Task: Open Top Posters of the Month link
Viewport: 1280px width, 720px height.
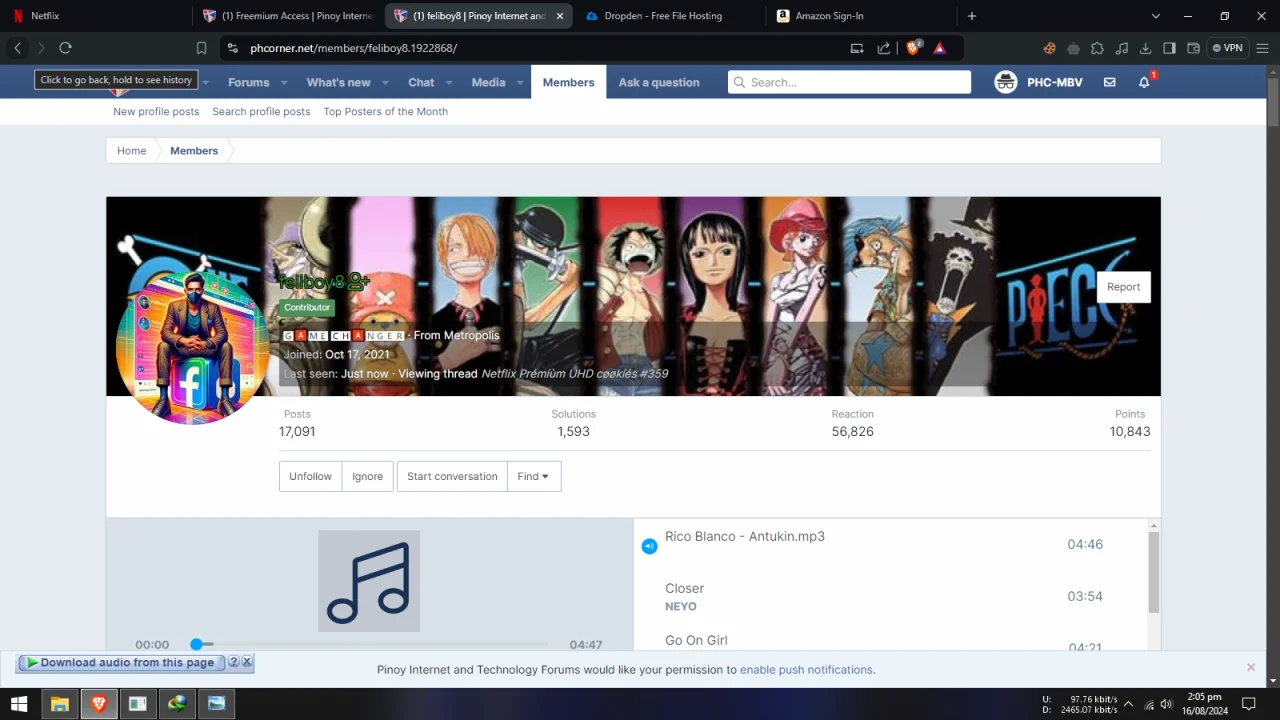Action: coord(385,112)
